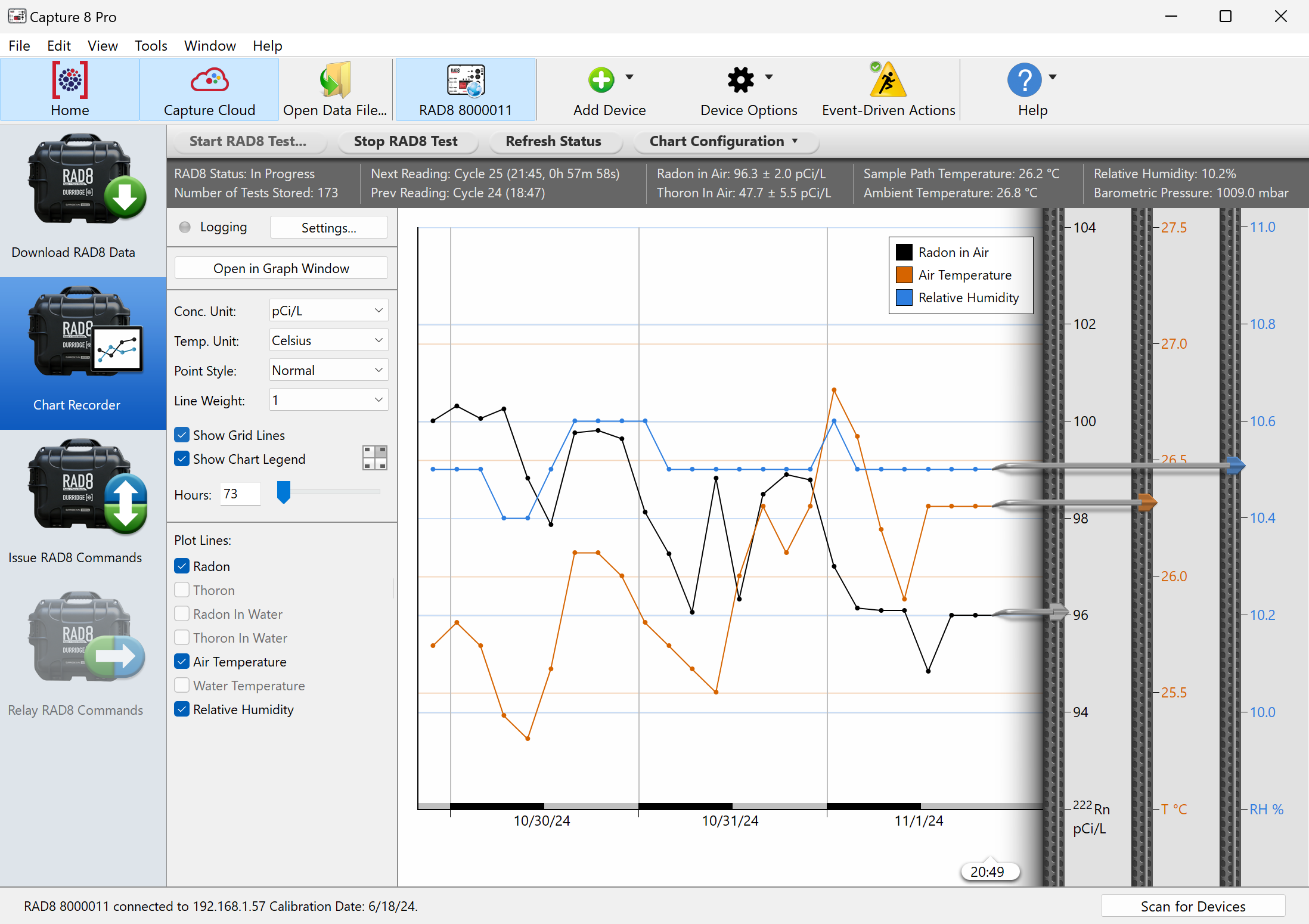The width and height of the screenshot is (1309, 924).
Task: Uncheck Show Grid Lines checkbox
Action: point(182,435)
